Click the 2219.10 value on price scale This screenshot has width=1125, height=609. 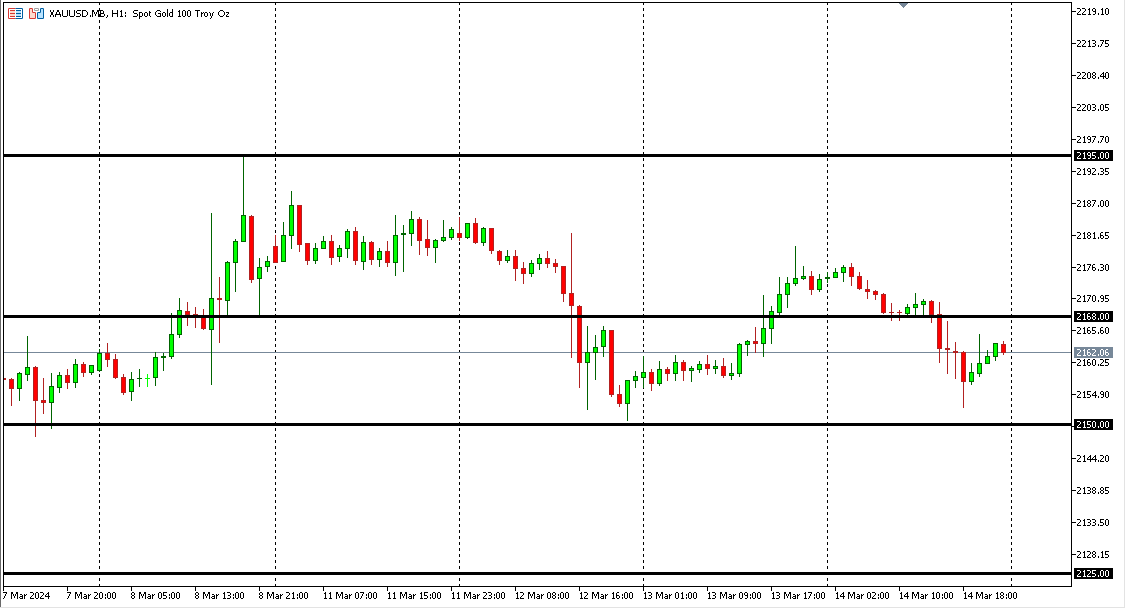pyautogui.click(x=1093, y=11)
